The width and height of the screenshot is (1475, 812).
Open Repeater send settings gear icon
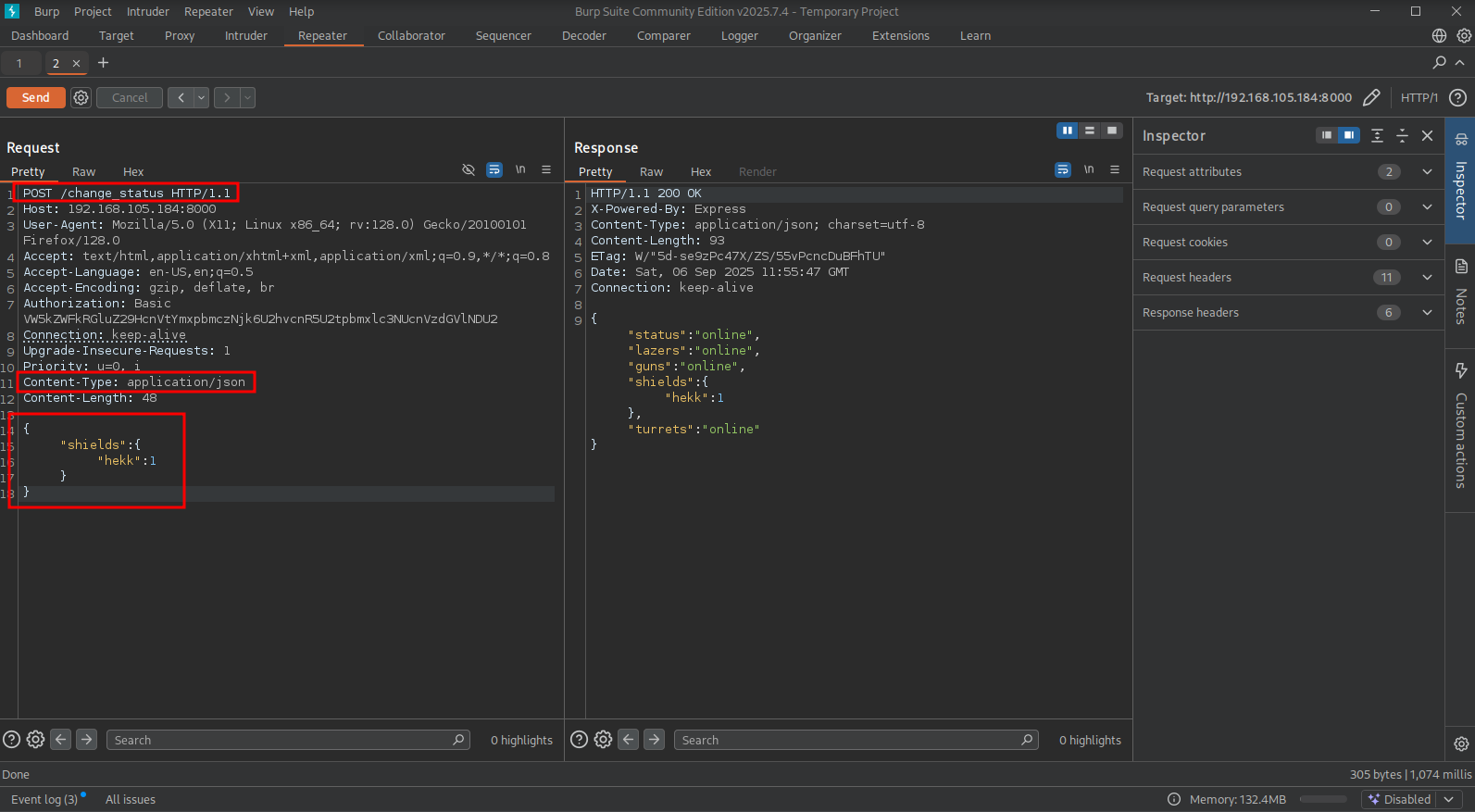coord(81,97)
